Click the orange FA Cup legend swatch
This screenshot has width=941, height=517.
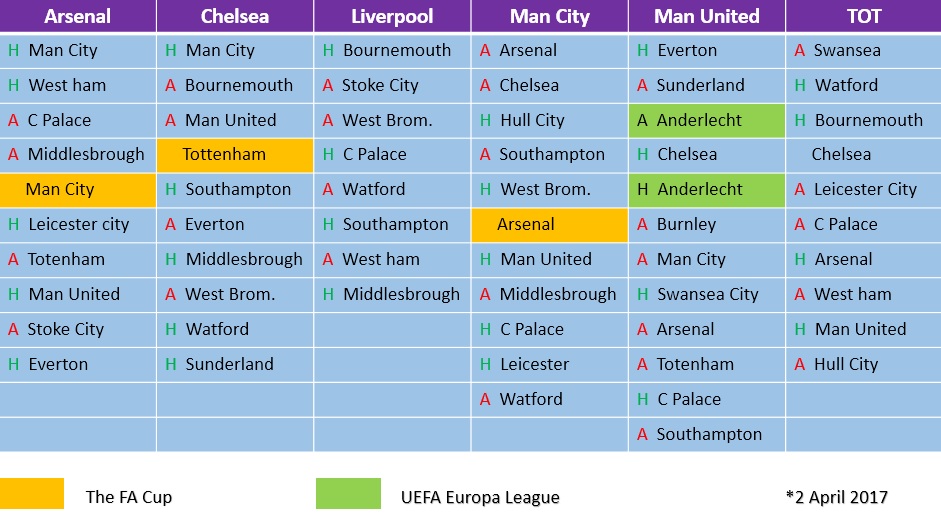[32, 495]
